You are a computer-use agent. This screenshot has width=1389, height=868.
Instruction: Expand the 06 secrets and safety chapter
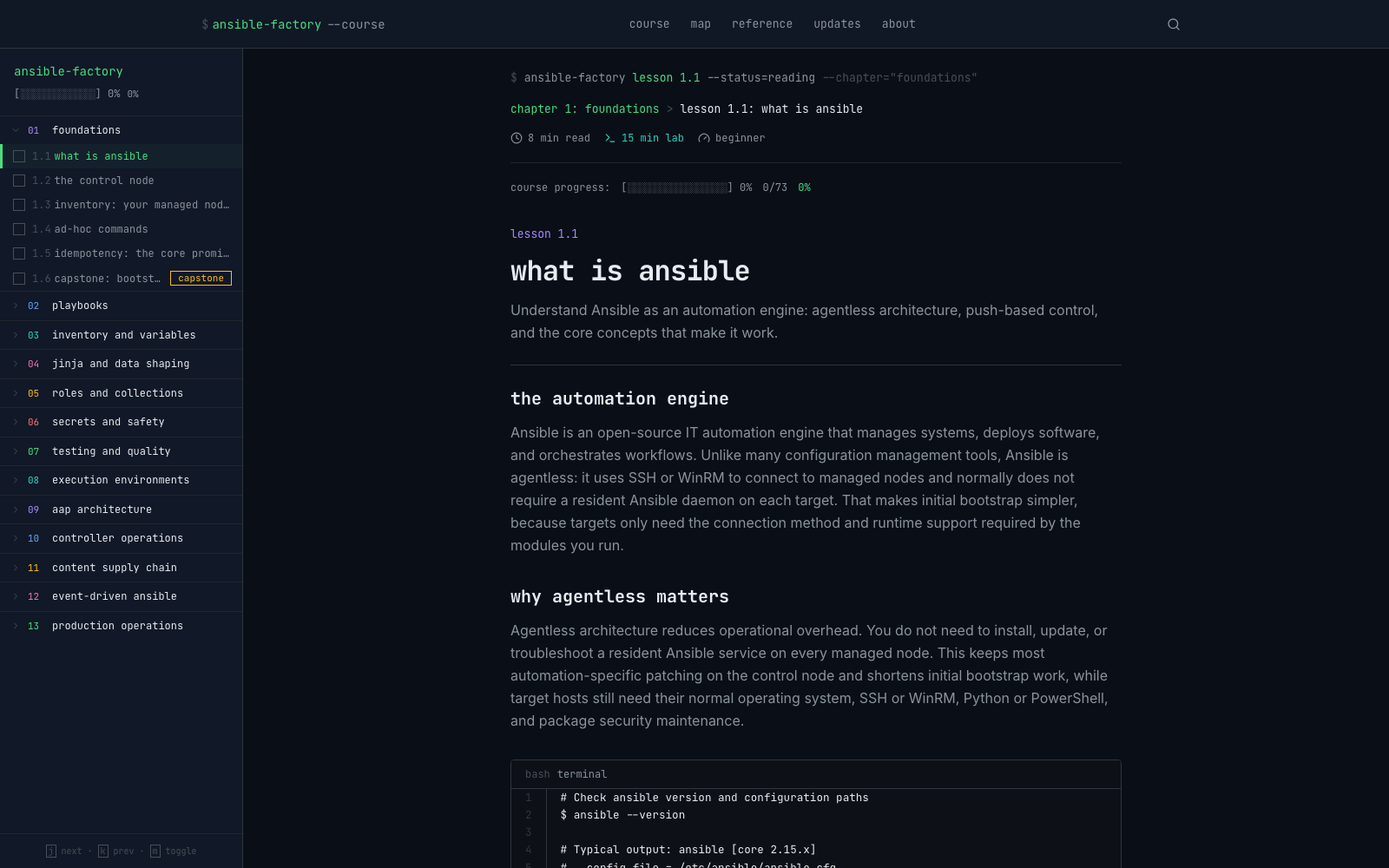[x=121, y=422]
